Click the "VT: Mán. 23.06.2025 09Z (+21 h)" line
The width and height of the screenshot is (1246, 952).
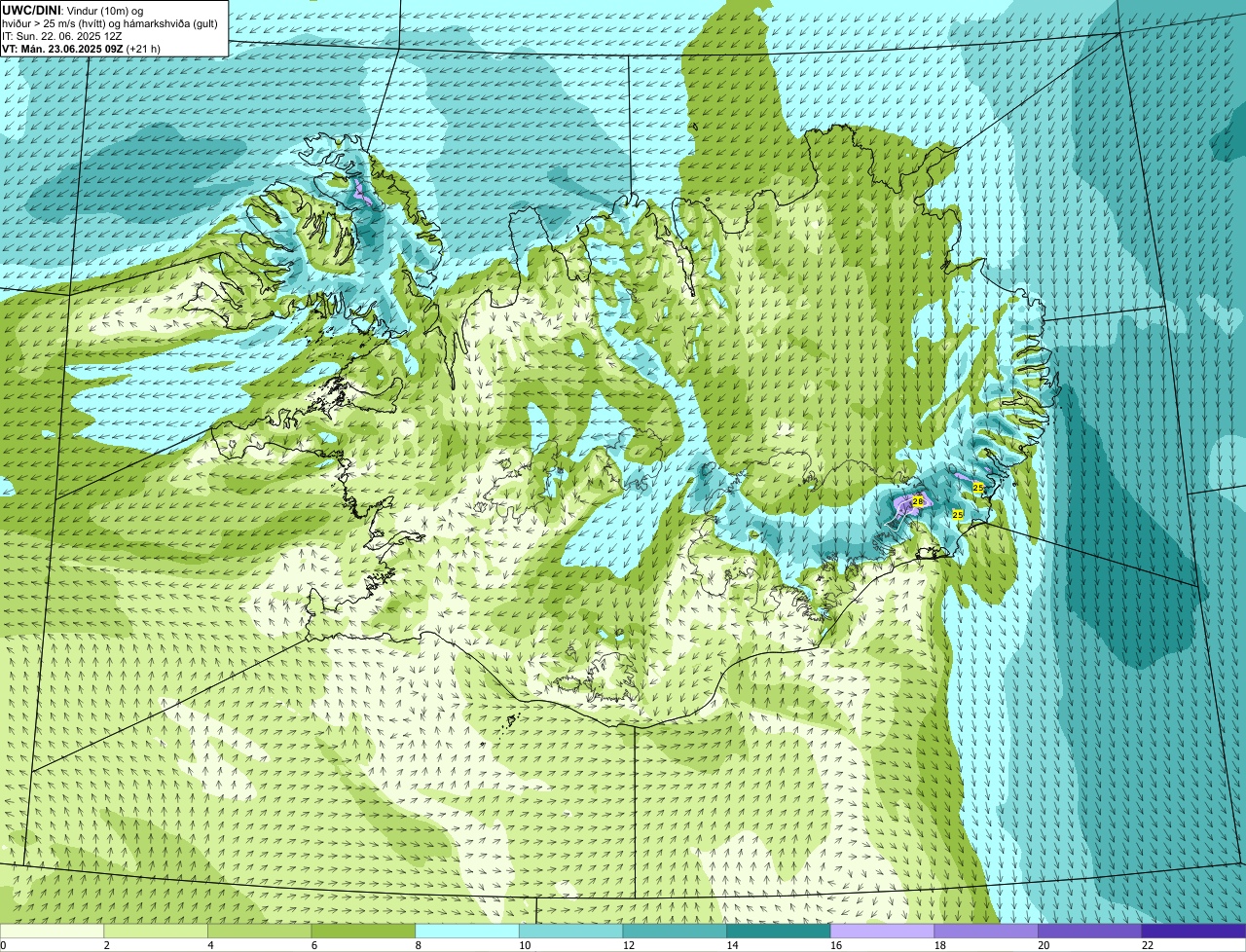click(81, 49)
